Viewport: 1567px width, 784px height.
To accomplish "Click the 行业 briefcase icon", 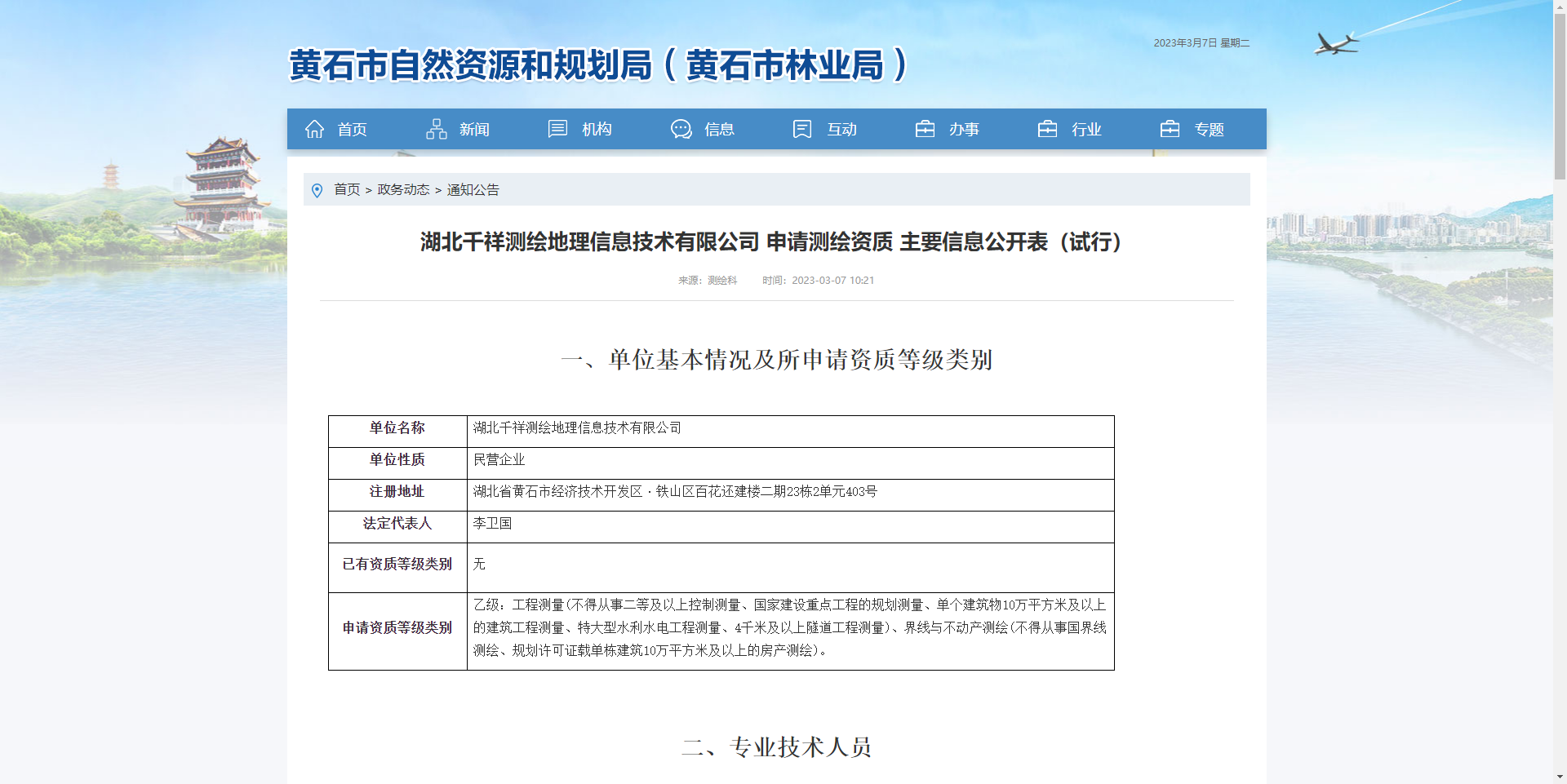I will pyautogui.click(x=1047, y=129).
